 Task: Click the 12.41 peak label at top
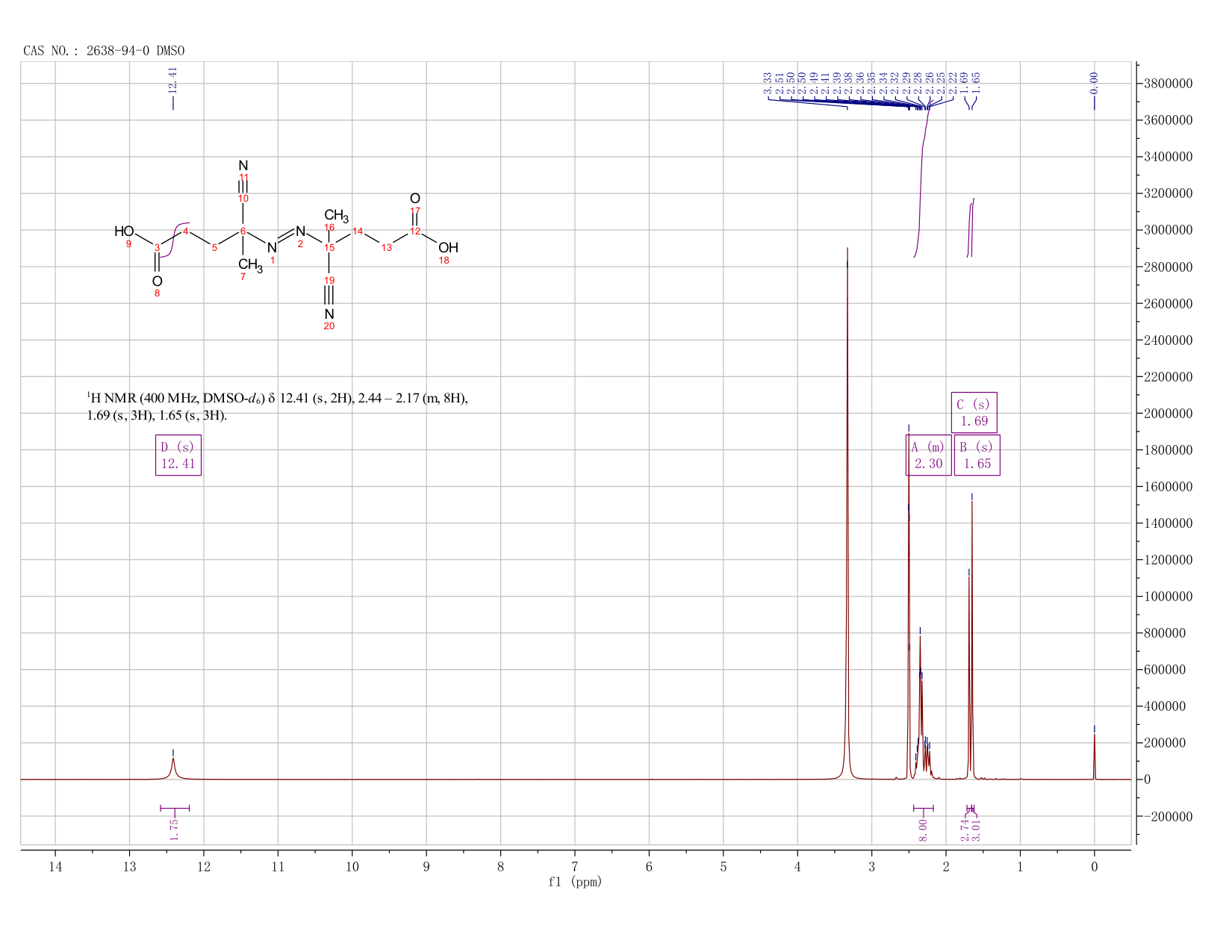coord(173,80)
